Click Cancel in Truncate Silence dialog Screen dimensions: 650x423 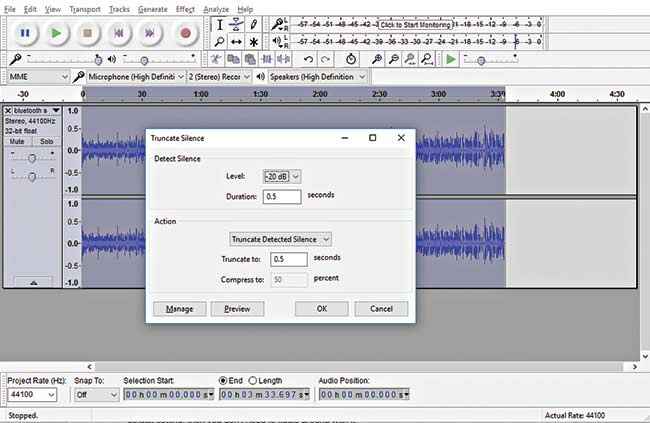[381, 309]
